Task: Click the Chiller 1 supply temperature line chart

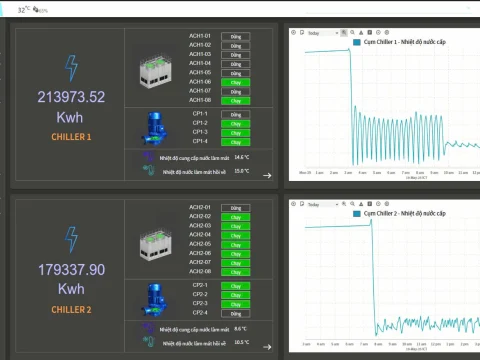Action: (392, 107)
